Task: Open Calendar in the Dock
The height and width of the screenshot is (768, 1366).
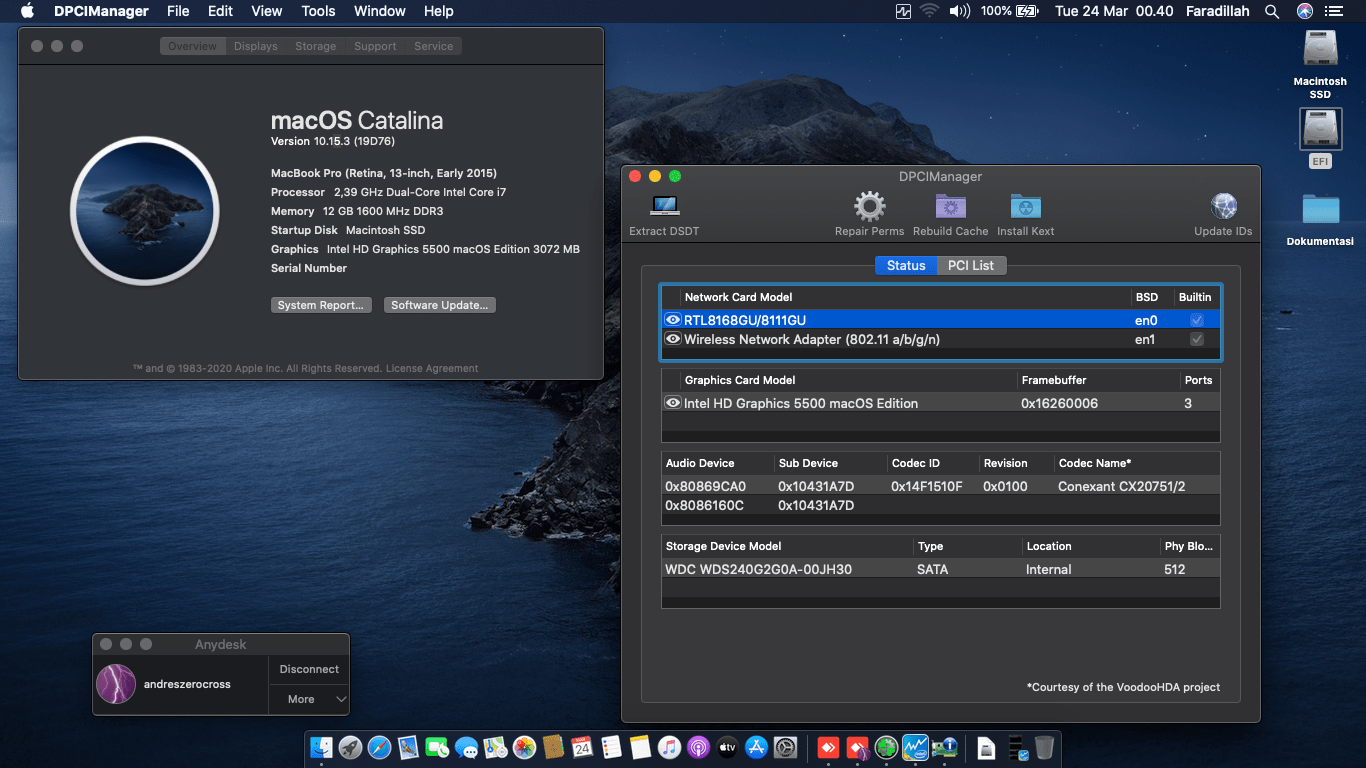Action: [582, 747]
